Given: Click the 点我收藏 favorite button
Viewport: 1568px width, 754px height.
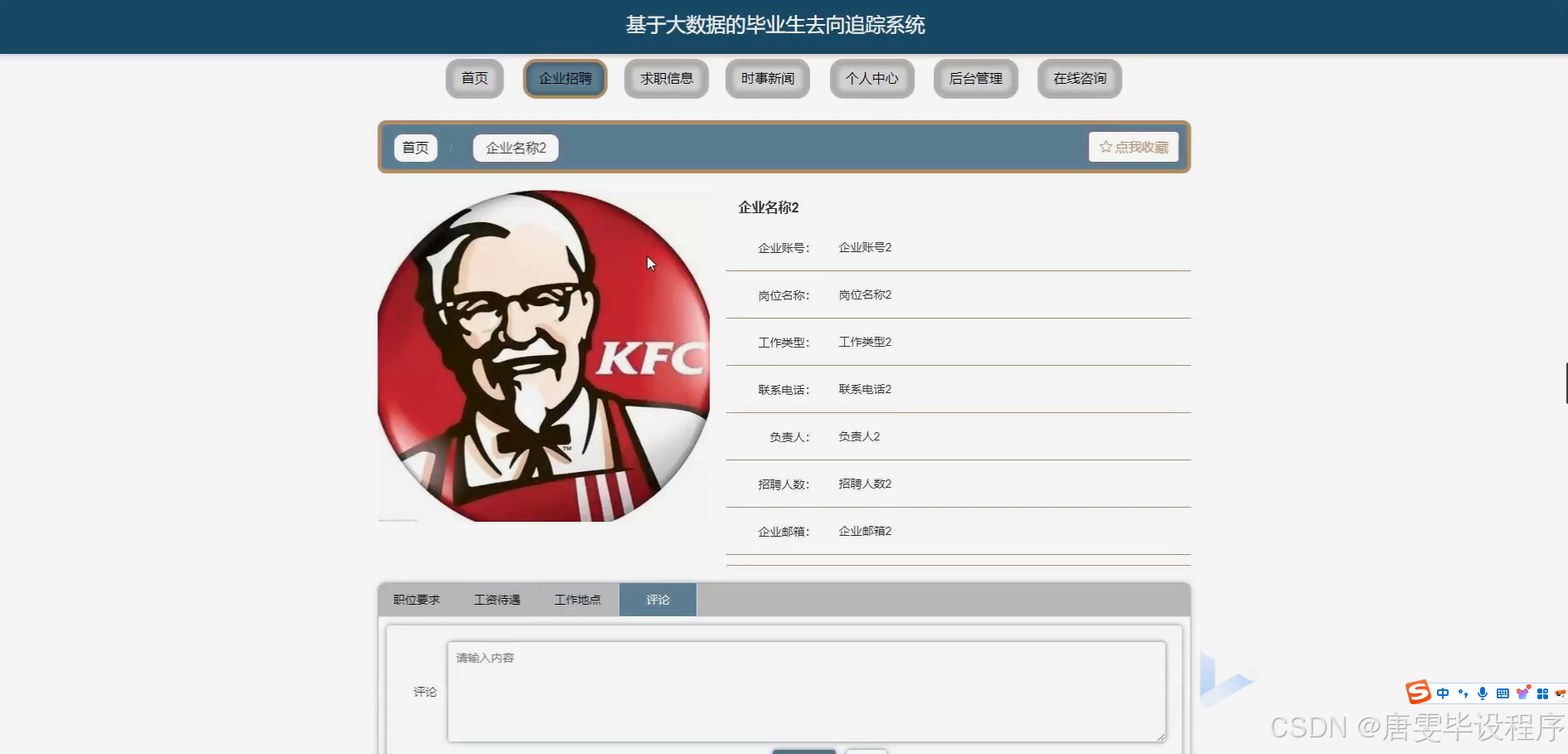Looking at the screenshot, I should (x=1134, y=147).
